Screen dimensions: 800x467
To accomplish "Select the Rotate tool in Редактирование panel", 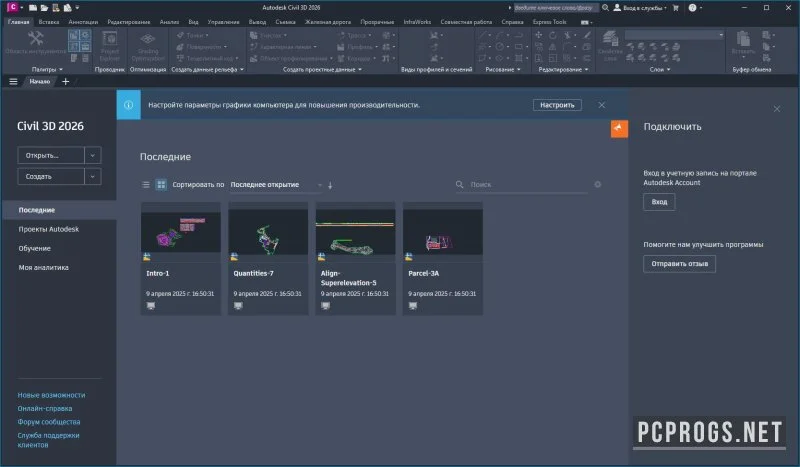I will point(553,35).
